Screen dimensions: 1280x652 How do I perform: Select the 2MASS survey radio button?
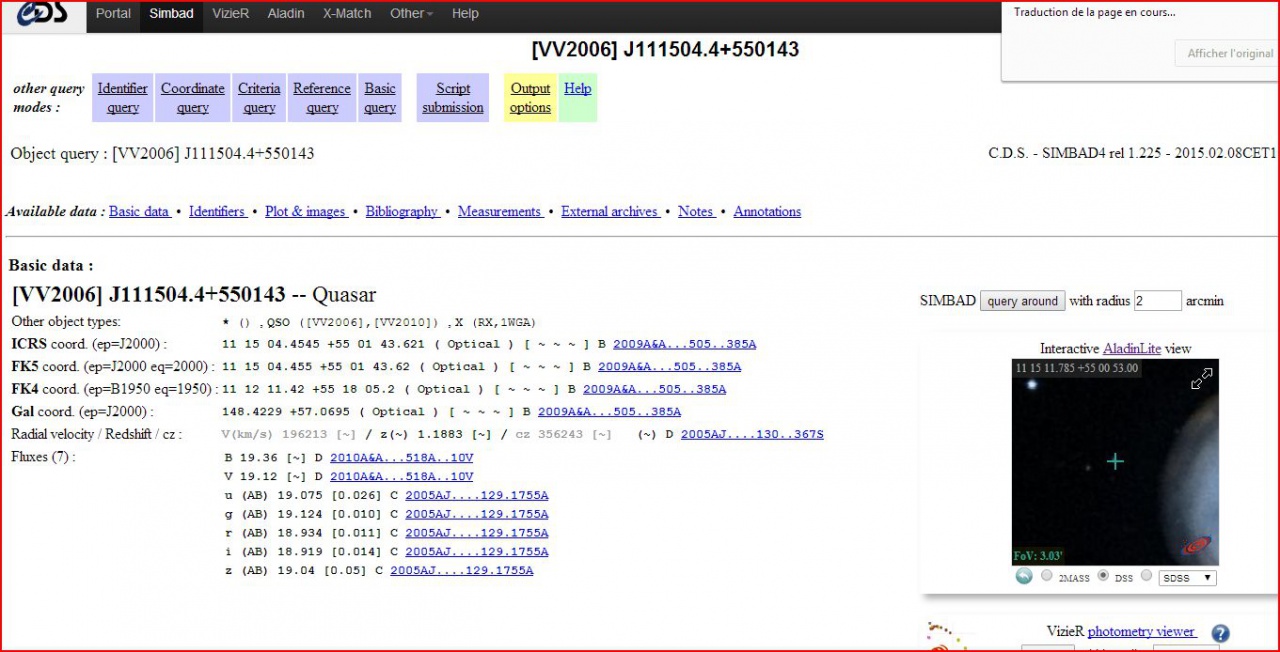(x=1046, y=575)
